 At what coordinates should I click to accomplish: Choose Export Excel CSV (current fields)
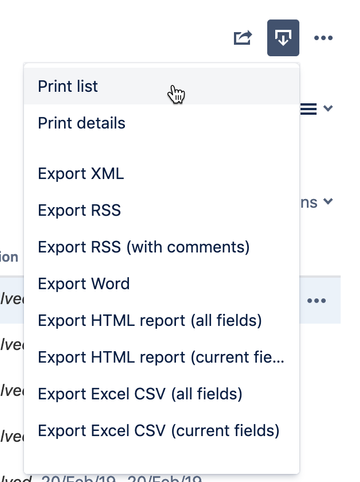click(x=162, y=430)
